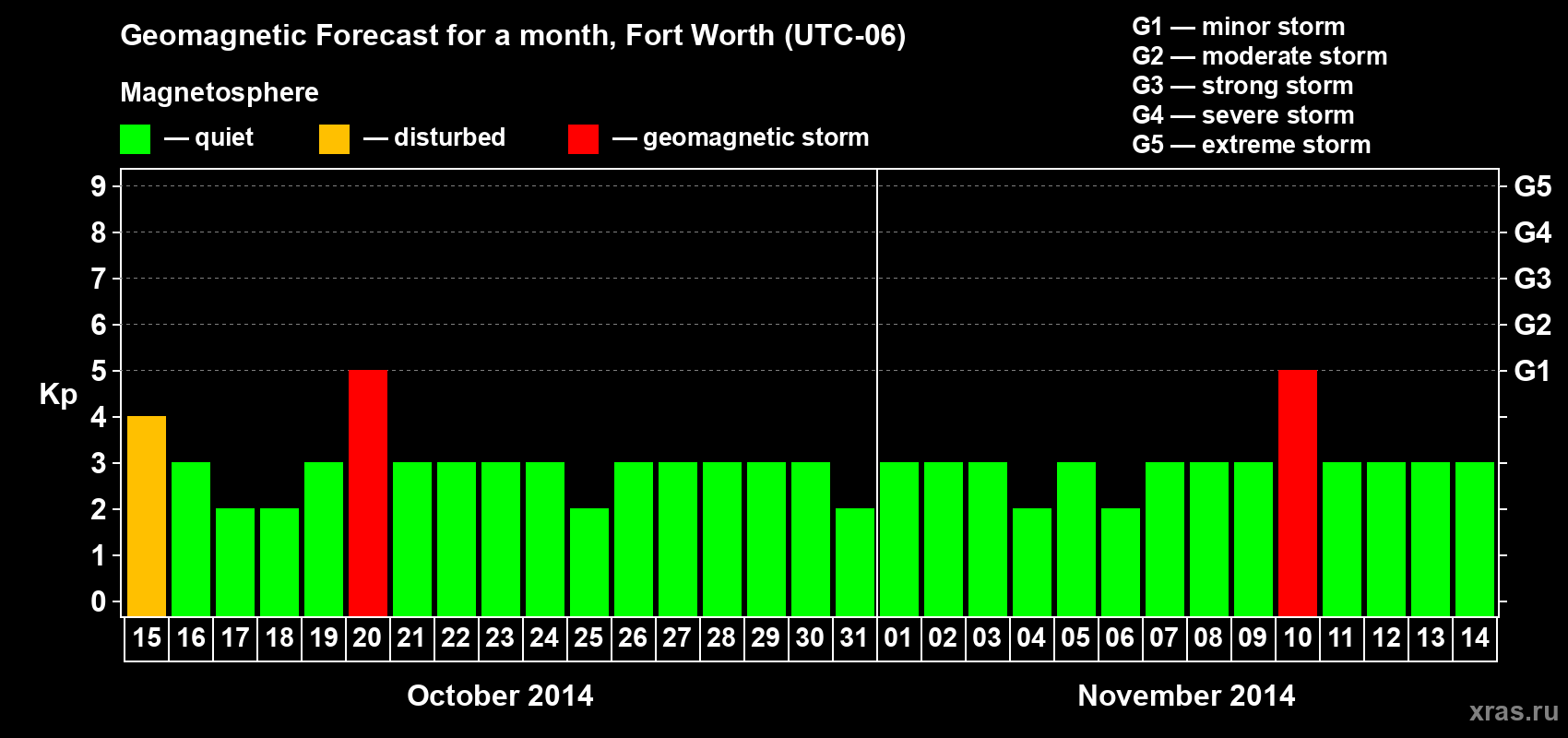The height and width of the screenshot is (738, 1568).
Task: Click the green bar for November 04
Action: click(x=1032, y=562)
